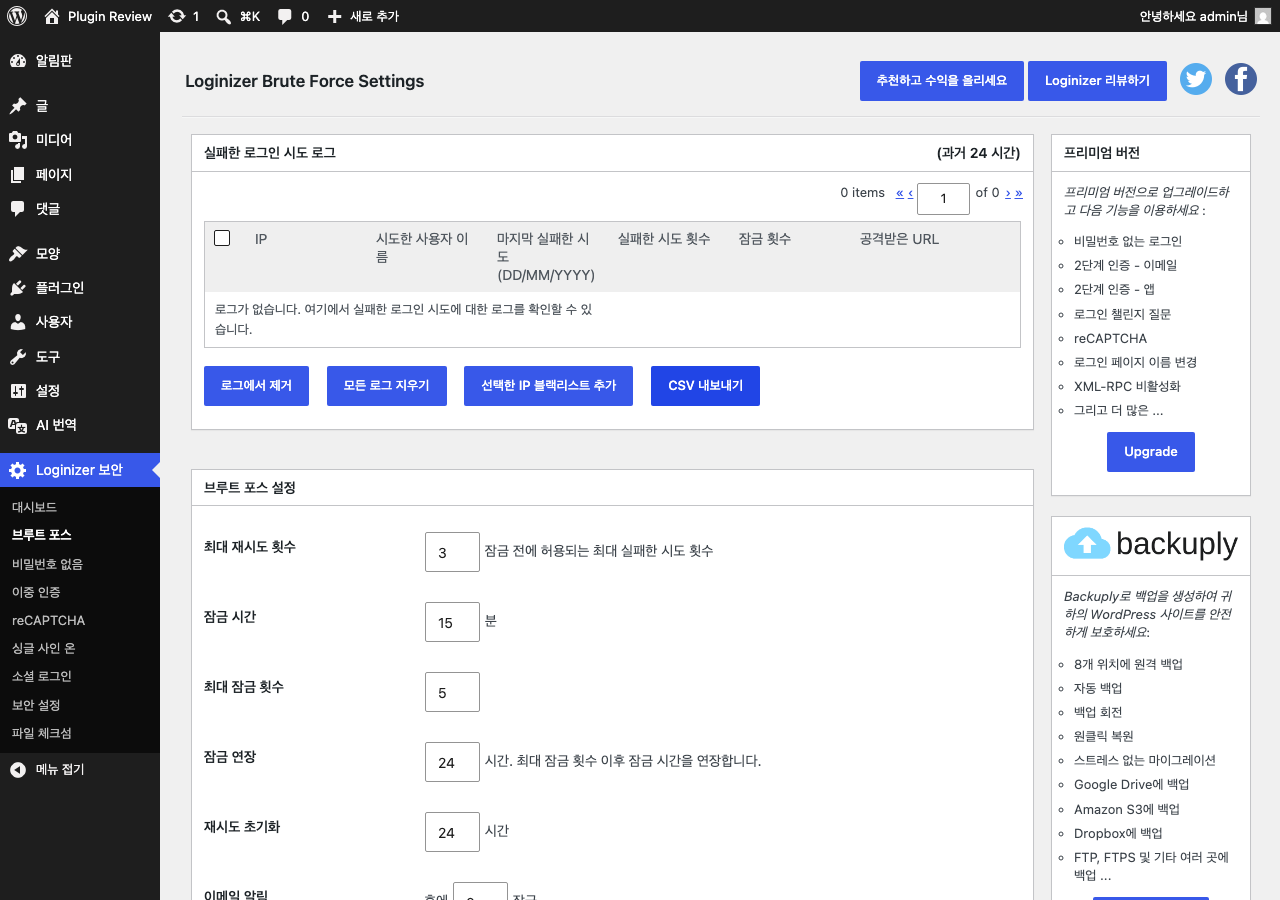
Task: Click 안녕하세요 admin님 greeting
Action: click(1193, 16)
